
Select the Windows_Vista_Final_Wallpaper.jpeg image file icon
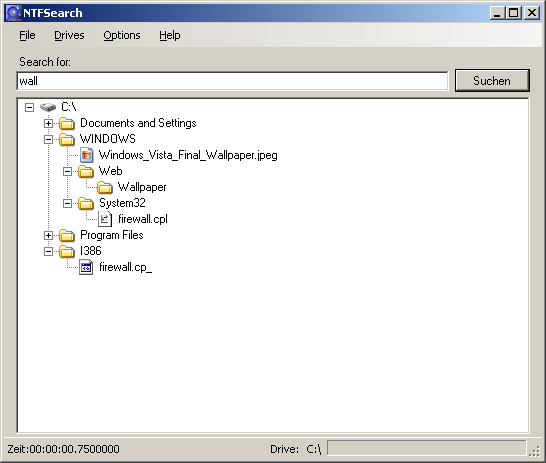click(86, 155)
